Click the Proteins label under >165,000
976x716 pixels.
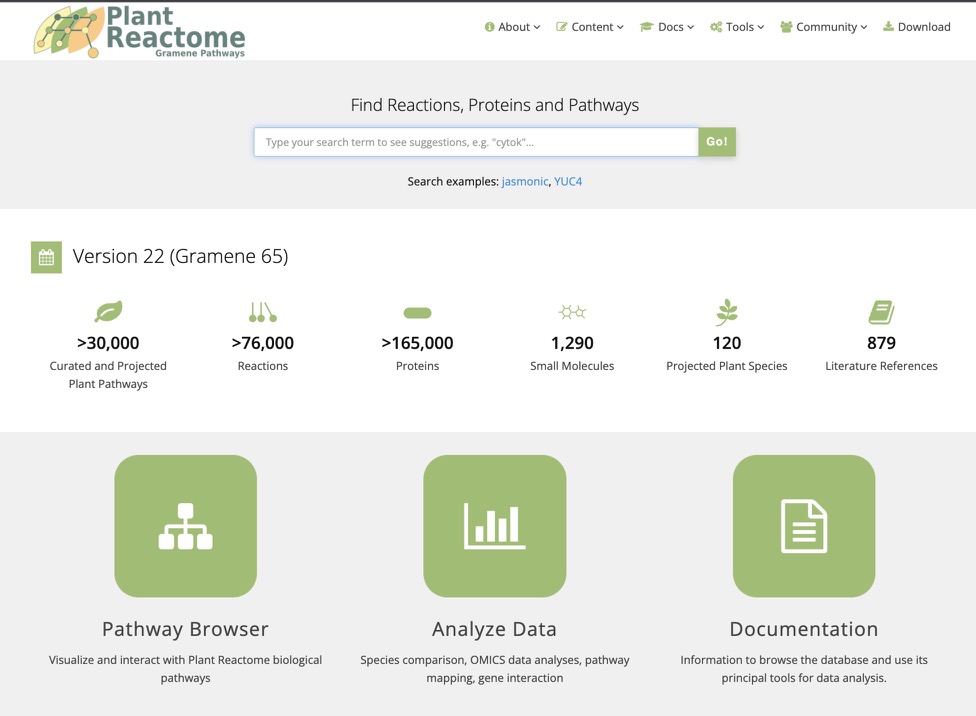click(x=417, y=366)
